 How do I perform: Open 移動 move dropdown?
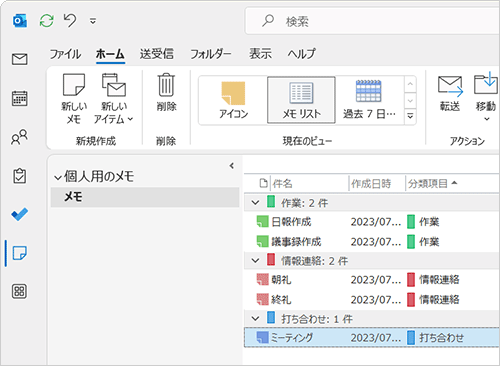(486, 97)
